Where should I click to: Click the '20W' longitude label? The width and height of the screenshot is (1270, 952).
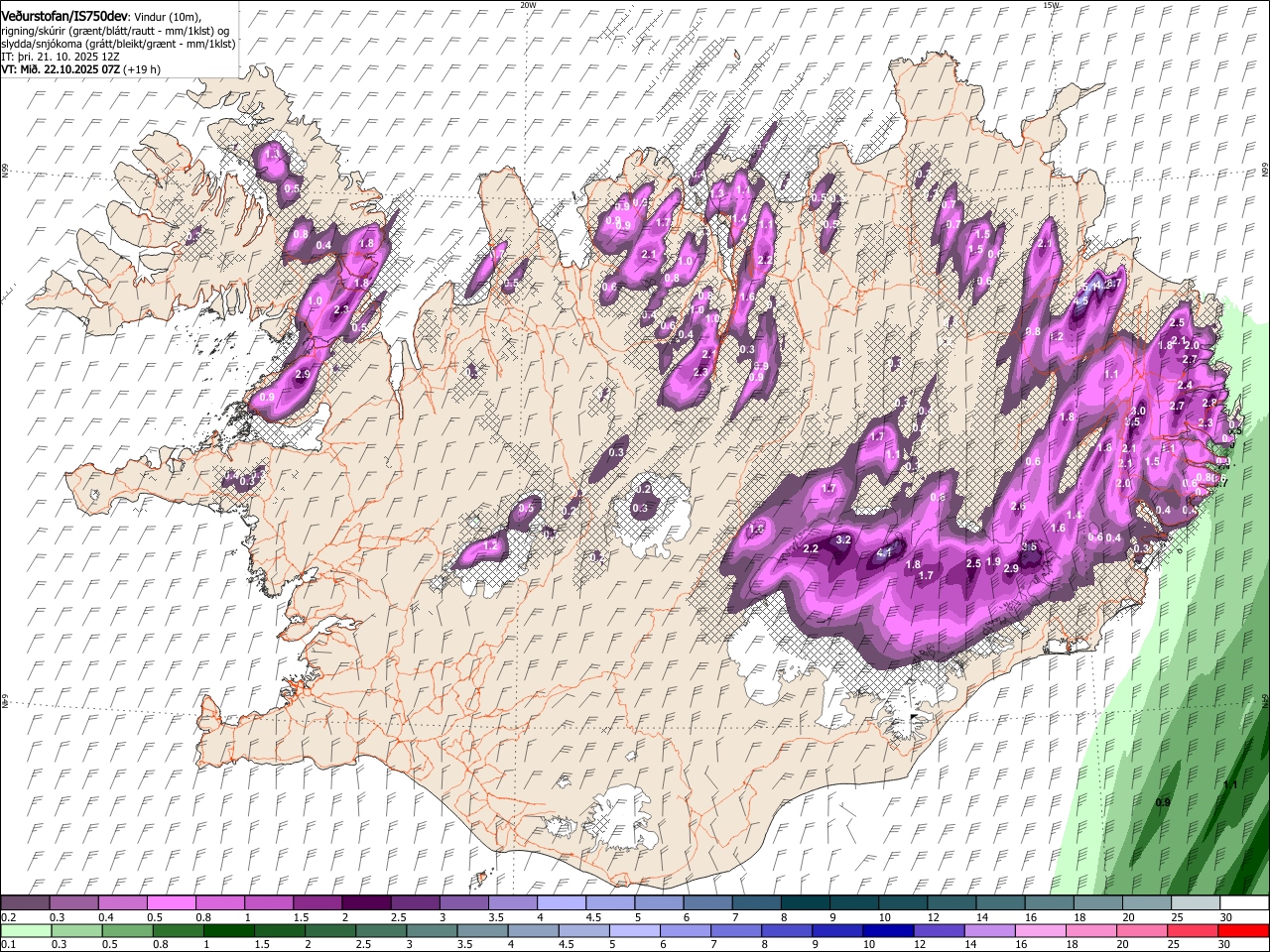528,5
